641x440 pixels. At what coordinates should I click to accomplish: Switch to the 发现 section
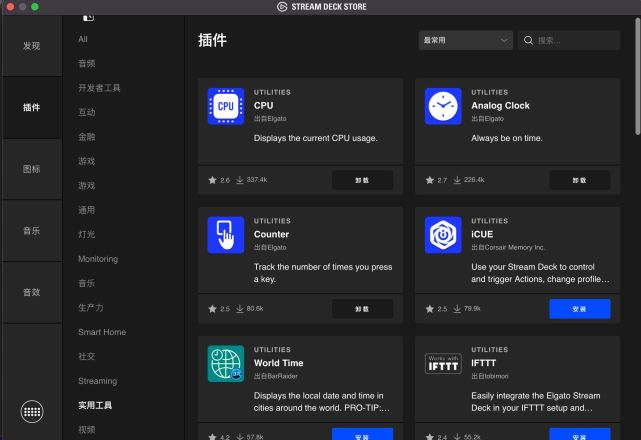tap(32, 46)
